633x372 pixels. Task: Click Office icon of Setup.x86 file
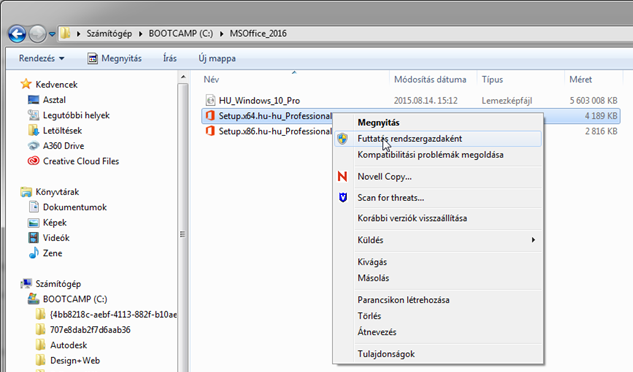[210, 131]
